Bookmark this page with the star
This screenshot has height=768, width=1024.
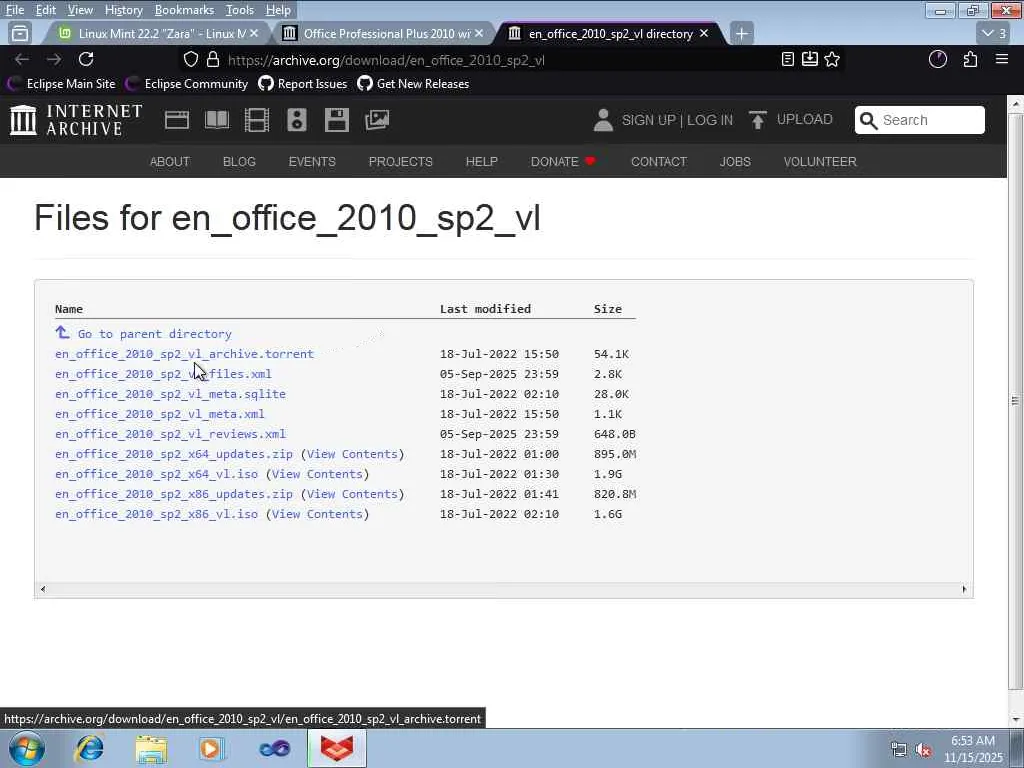pos(832,59)
